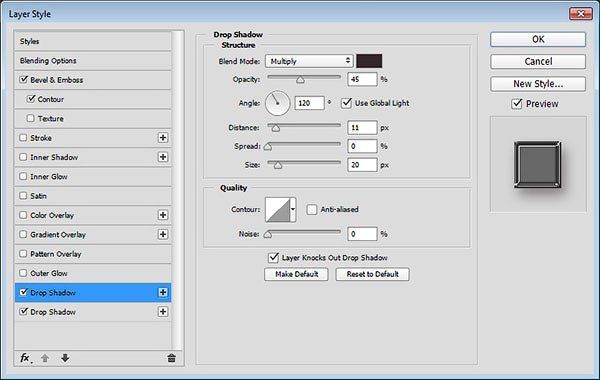This screenshot has width=600, height=380.
Task: Confirm with the OK button
Action: point(538,39)
